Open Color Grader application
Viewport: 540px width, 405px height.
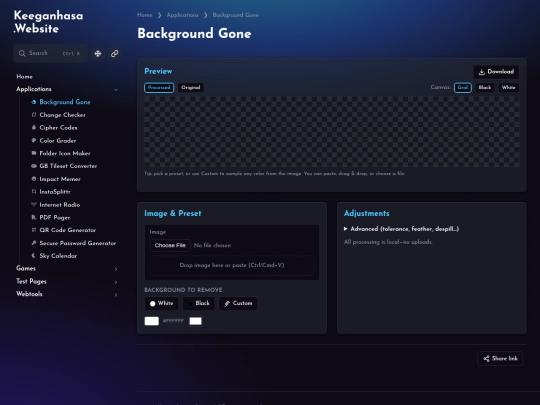pos(58,141)
